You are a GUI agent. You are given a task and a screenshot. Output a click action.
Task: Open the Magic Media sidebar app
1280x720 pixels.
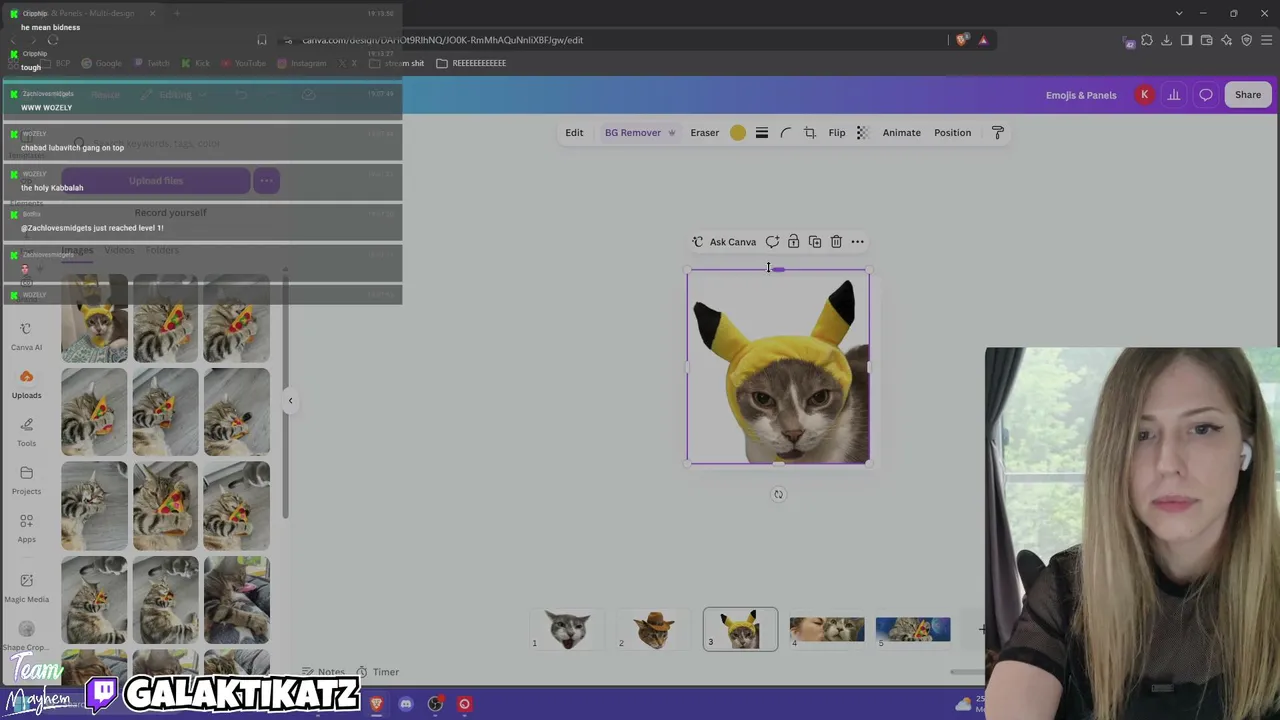point(26,588)
